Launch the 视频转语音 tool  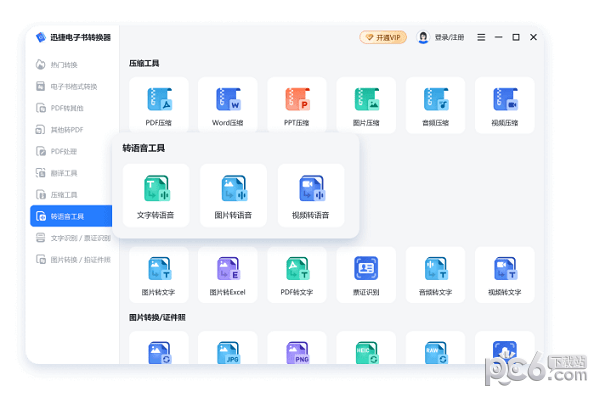tap(311, 196)
